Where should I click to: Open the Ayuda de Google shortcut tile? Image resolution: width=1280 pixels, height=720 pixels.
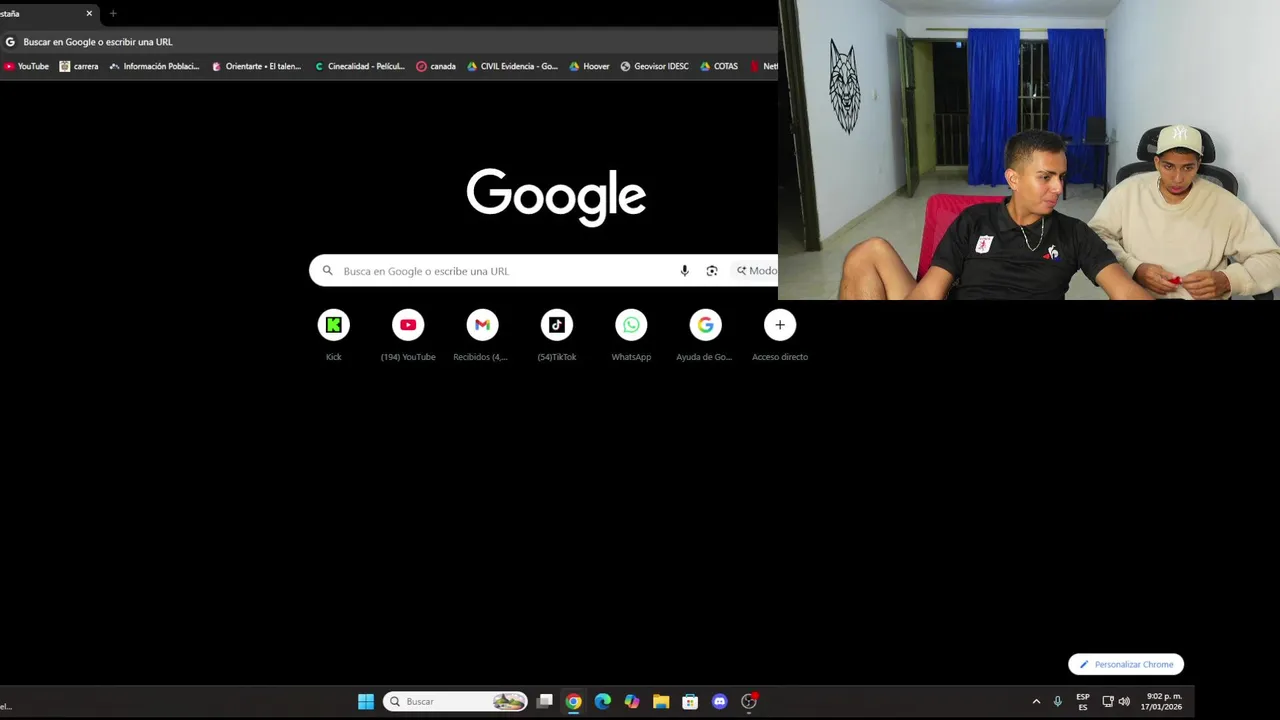[x=705, y=335]
